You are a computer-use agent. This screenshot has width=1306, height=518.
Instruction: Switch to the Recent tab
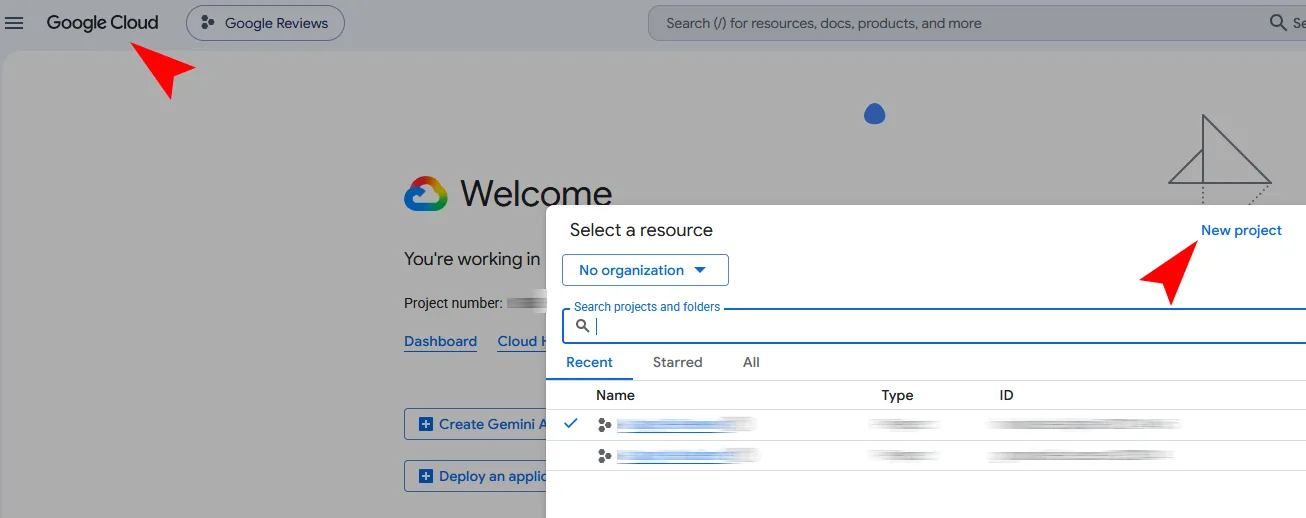pos(589,362)
